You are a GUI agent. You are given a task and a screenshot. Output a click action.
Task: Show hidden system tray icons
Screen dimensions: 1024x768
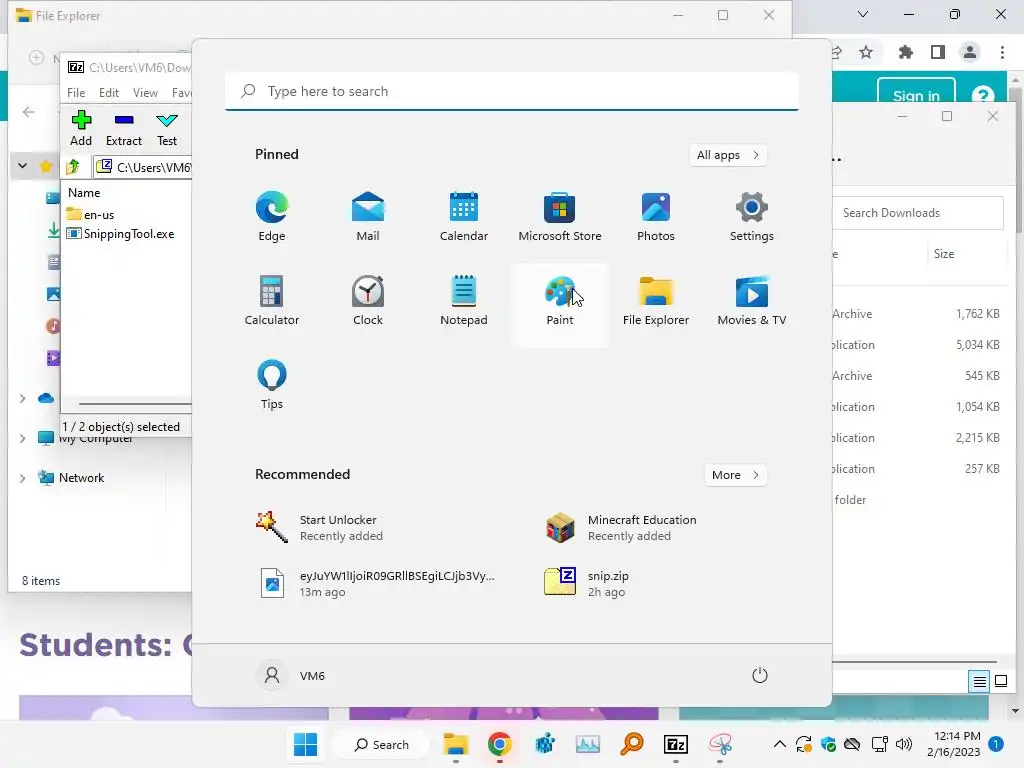[780, 744]
